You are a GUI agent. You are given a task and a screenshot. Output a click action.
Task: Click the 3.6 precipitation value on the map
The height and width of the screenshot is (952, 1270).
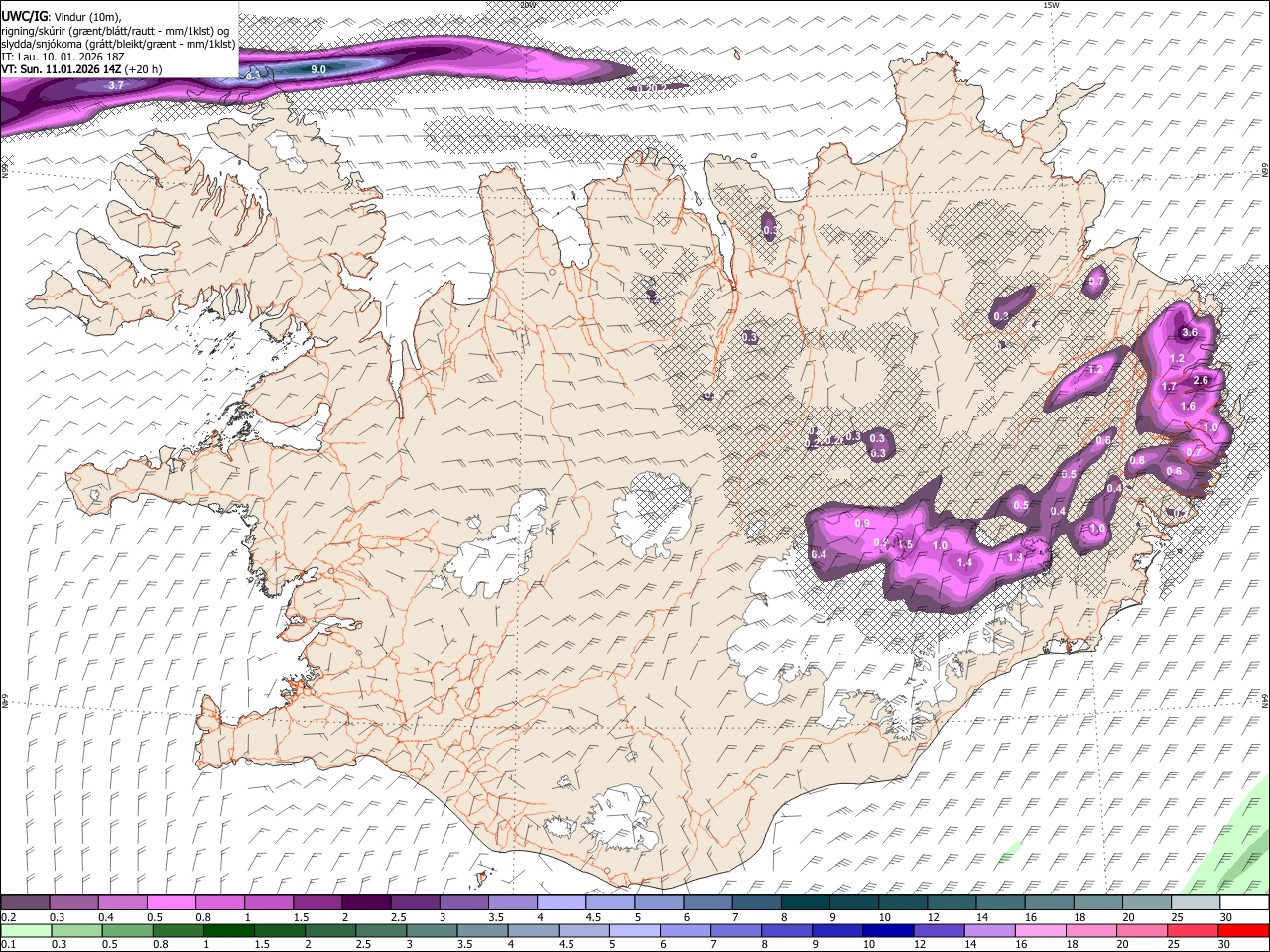click(x=1190, y=333)
